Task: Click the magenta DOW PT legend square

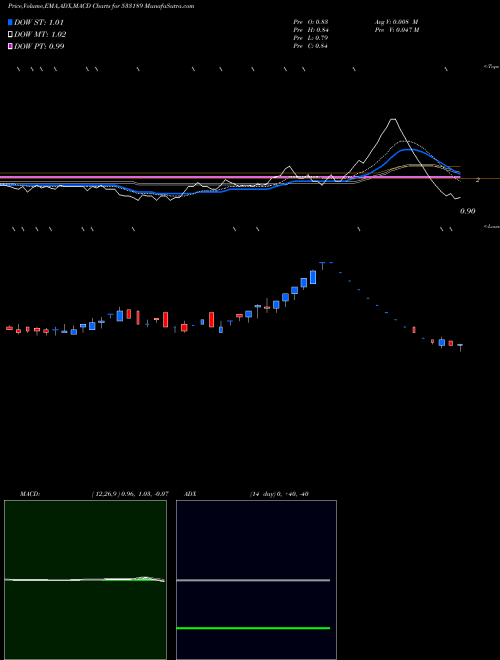Action: click(11, 46)
